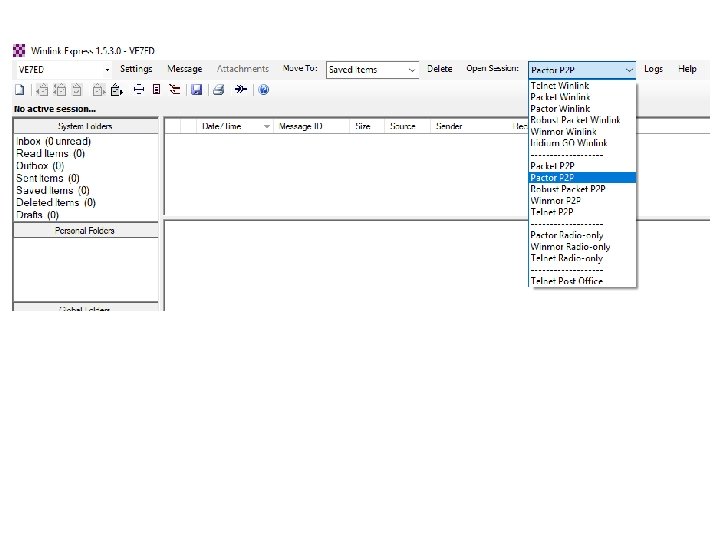Pick Winmor Winlink from the list
Screen dimensions: 720x540
click(582, 132)
